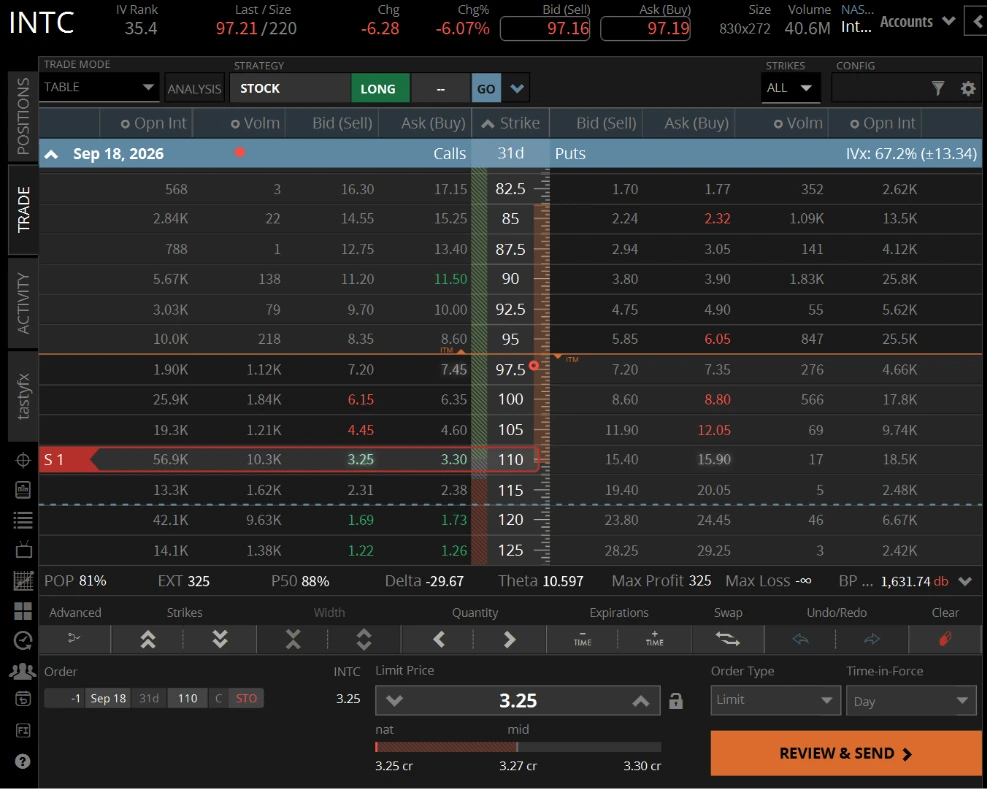Click the minus TIME expiration button

pos(582,639)
